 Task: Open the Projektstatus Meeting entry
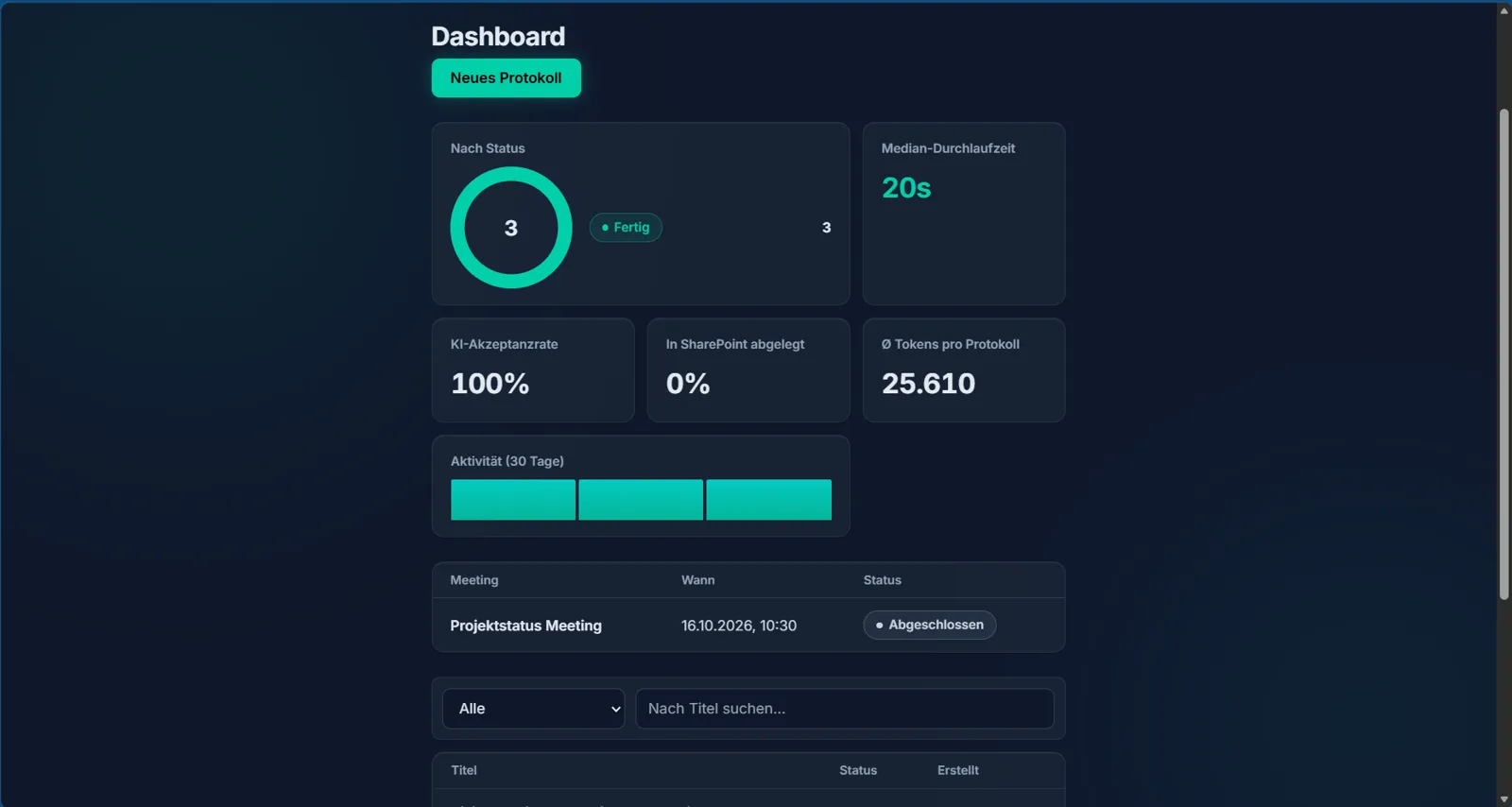pos(525,626)
